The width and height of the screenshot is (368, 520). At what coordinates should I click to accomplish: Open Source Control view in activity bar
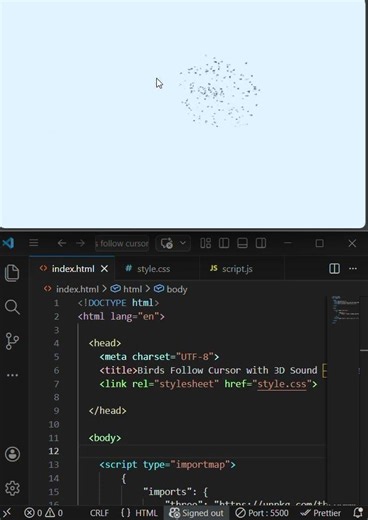[x=12, y=341]
